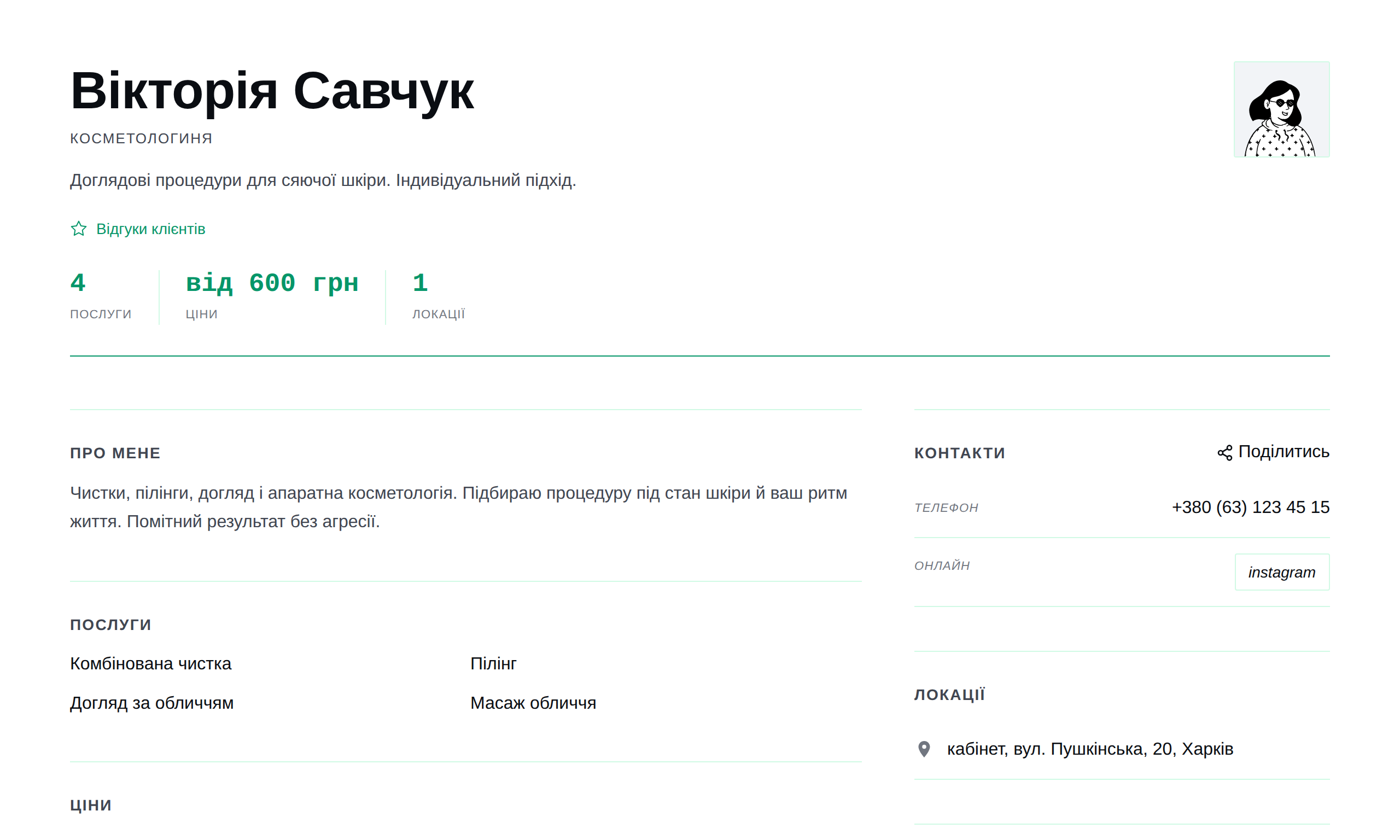
Task: Click the ЦІНИ section heading
Action: point(91,806)
